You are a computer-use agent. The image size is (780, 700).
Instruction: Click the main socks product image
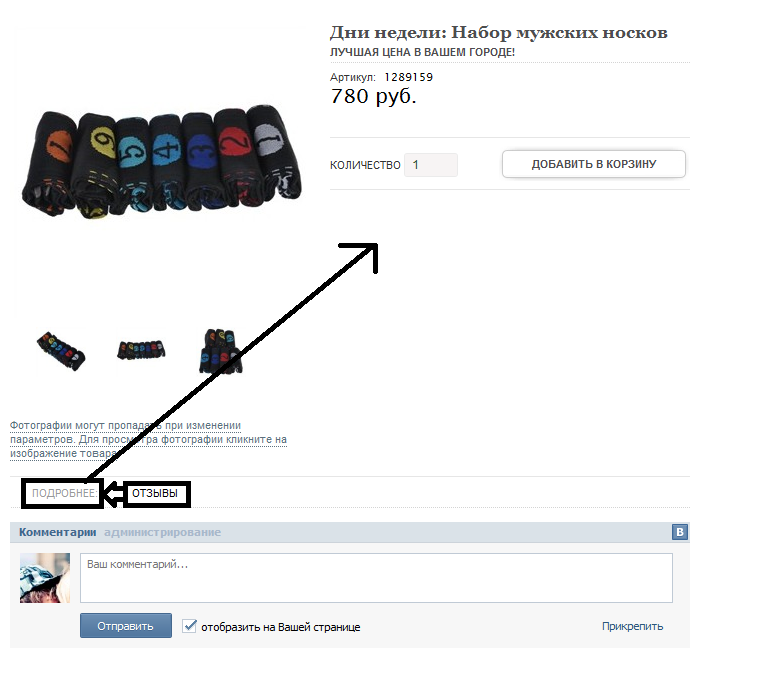[162, 161]
